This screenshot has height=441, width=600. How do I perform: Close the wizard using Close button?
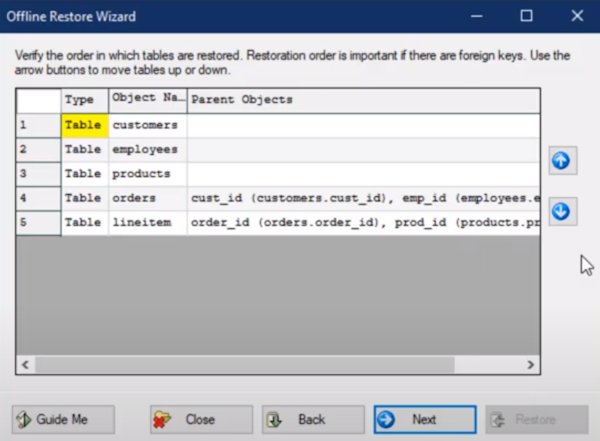pos(201,420)
